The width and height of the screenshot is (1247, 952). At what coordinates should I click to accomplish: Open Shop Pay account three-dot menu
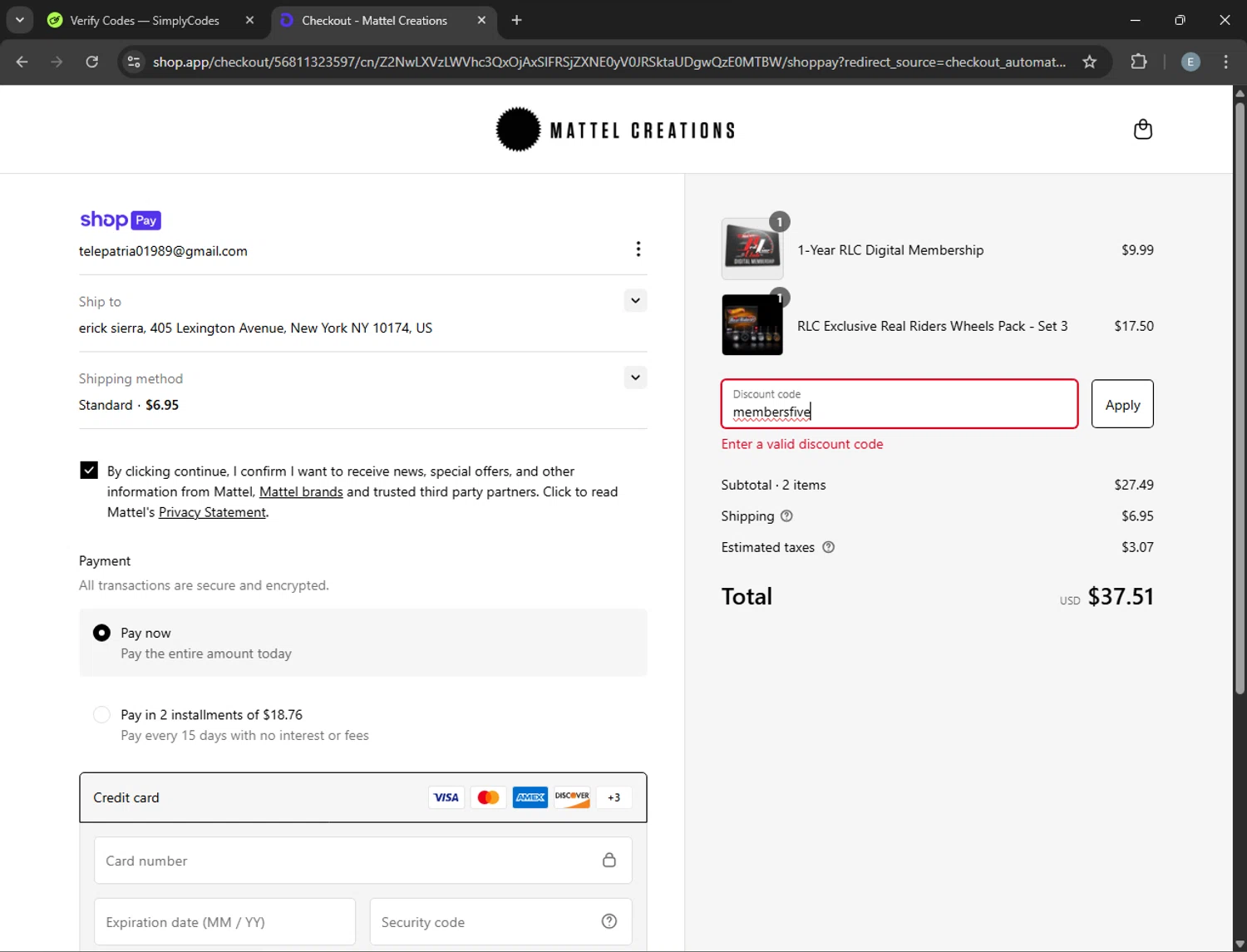(638, 249)
